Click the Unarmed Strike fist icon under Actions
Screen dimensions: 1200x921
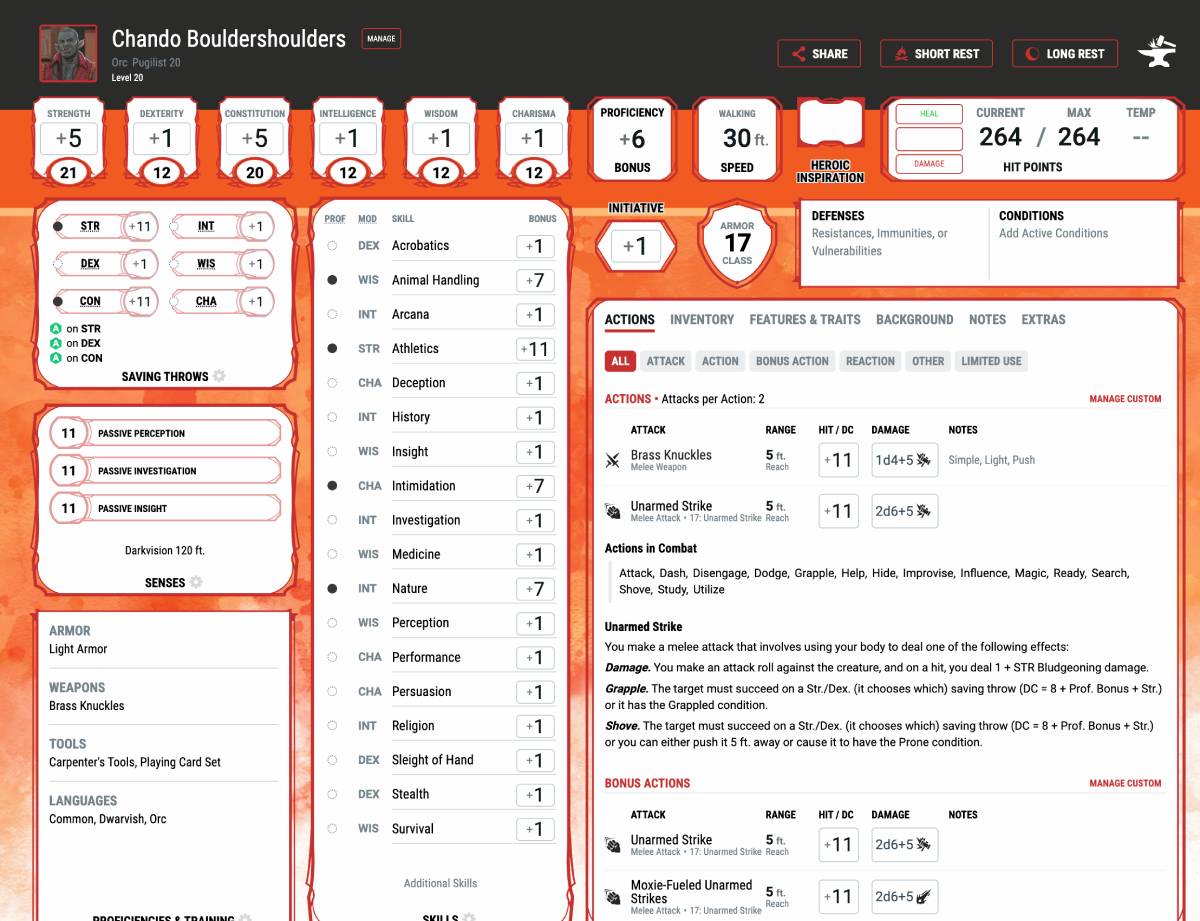pos(613,511)
